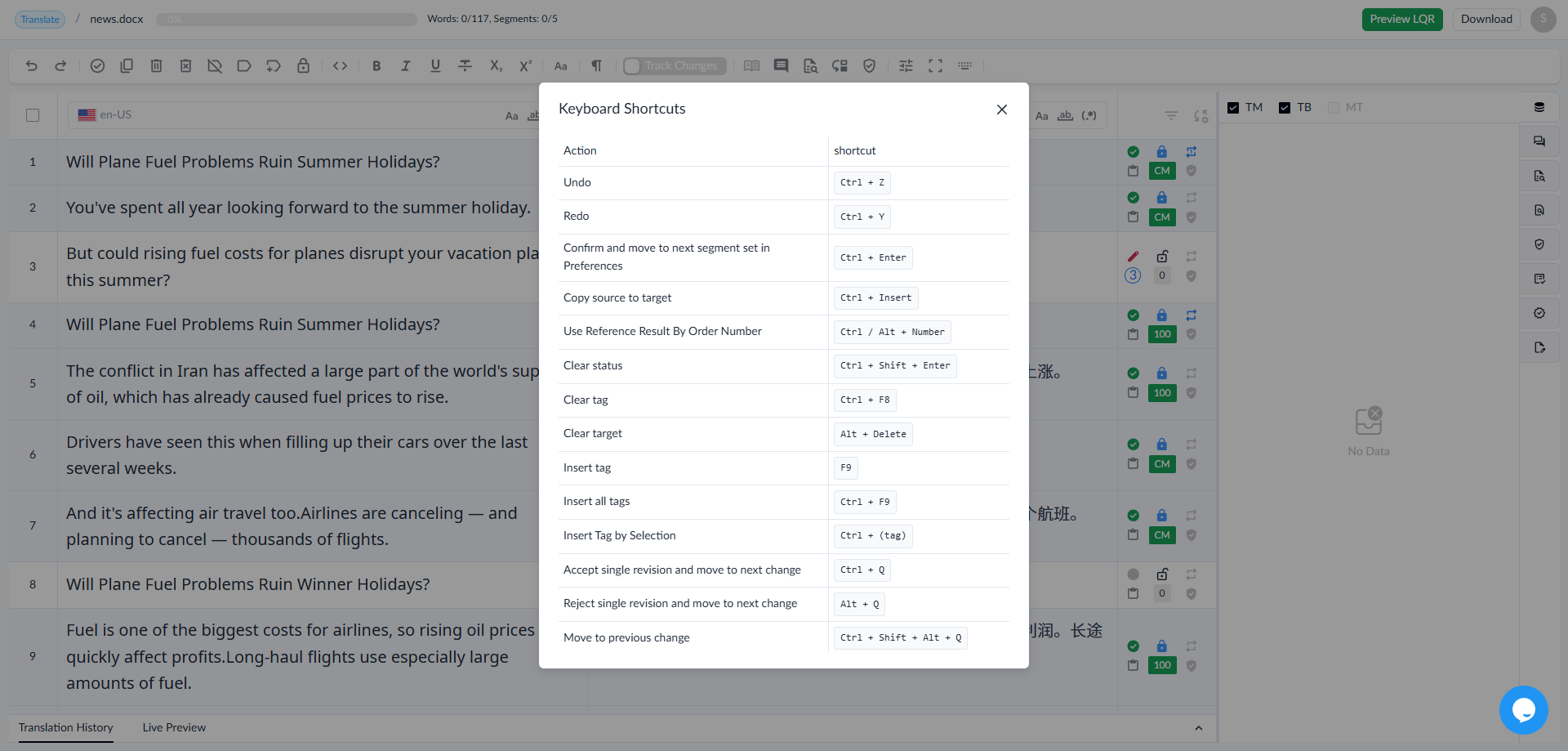Click the Download button

(x=1486, y=20)
